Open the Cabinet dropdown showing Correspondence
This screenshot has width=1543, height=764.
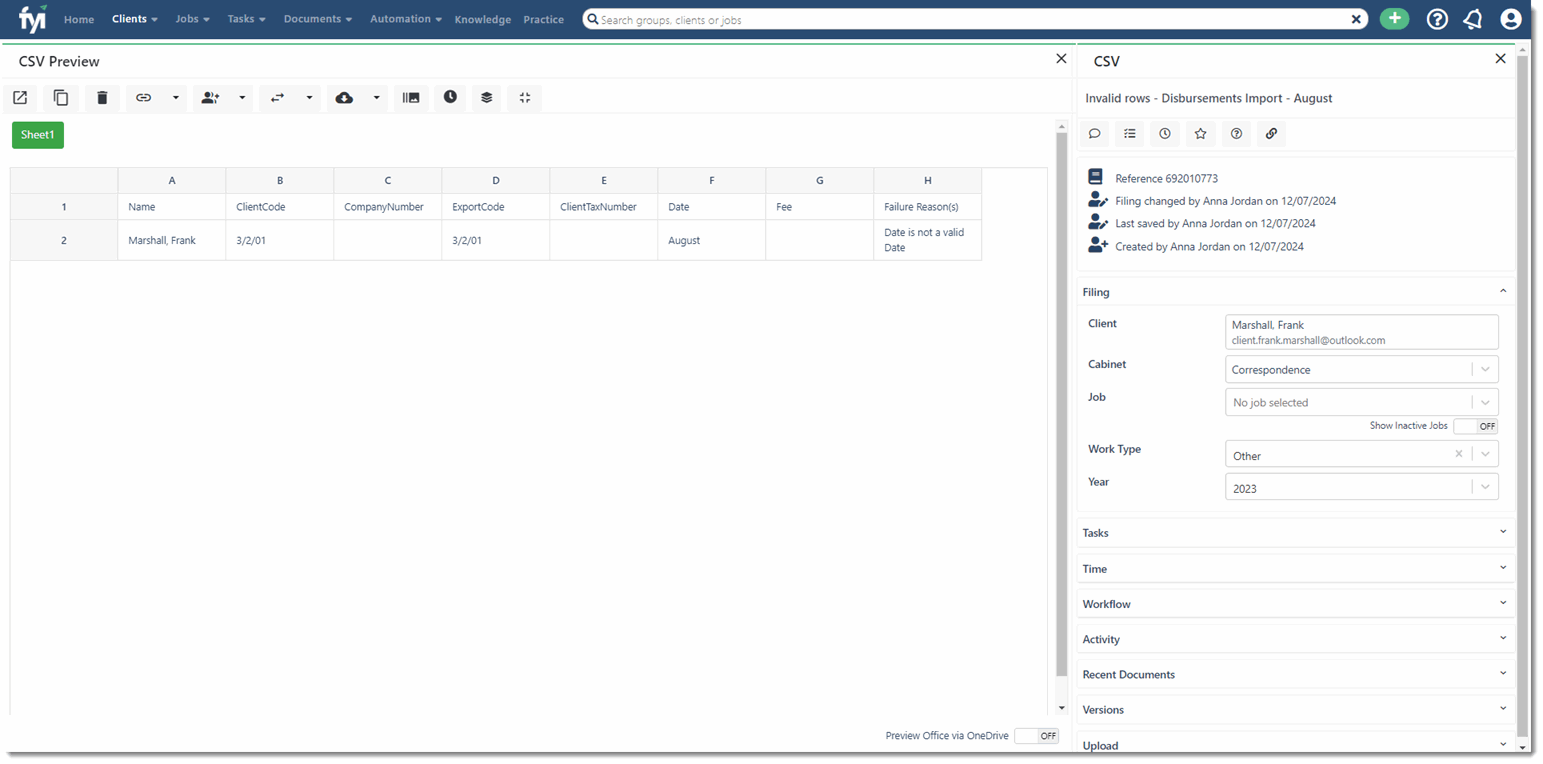pos(1362,369)
